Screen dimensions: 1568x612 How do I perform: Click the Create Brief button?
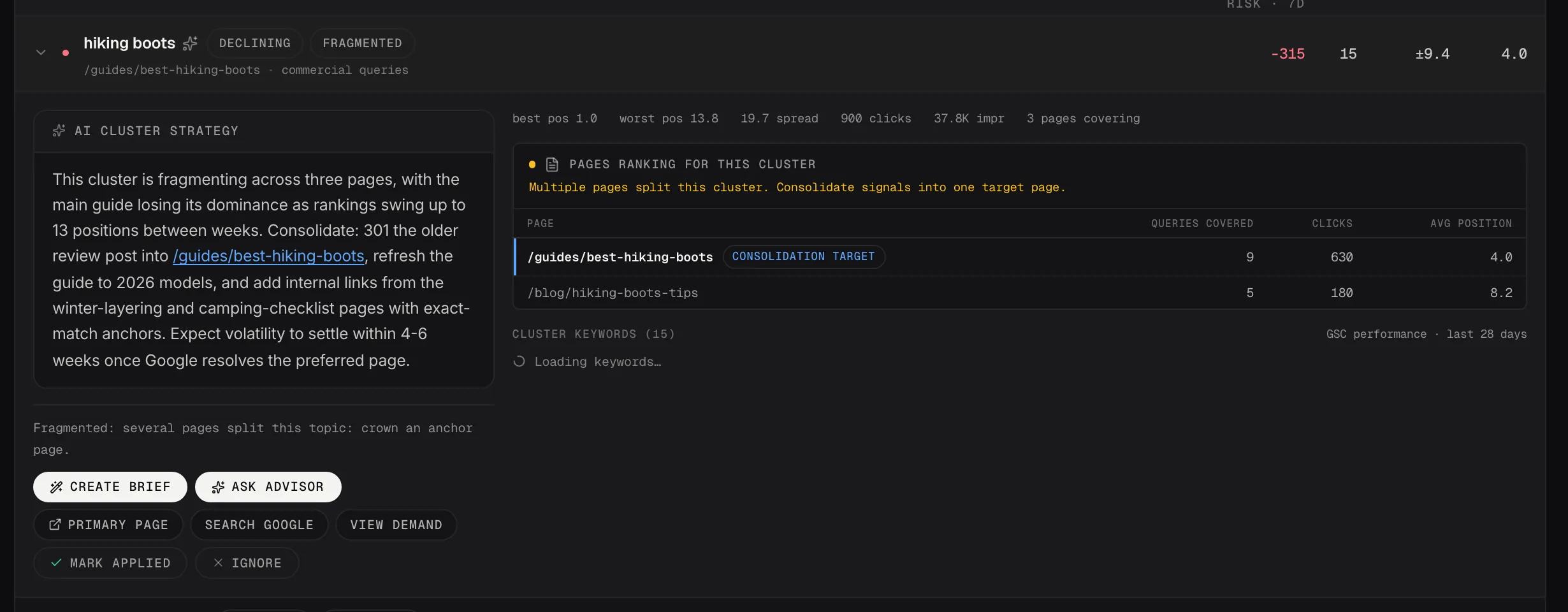[110, 487]
